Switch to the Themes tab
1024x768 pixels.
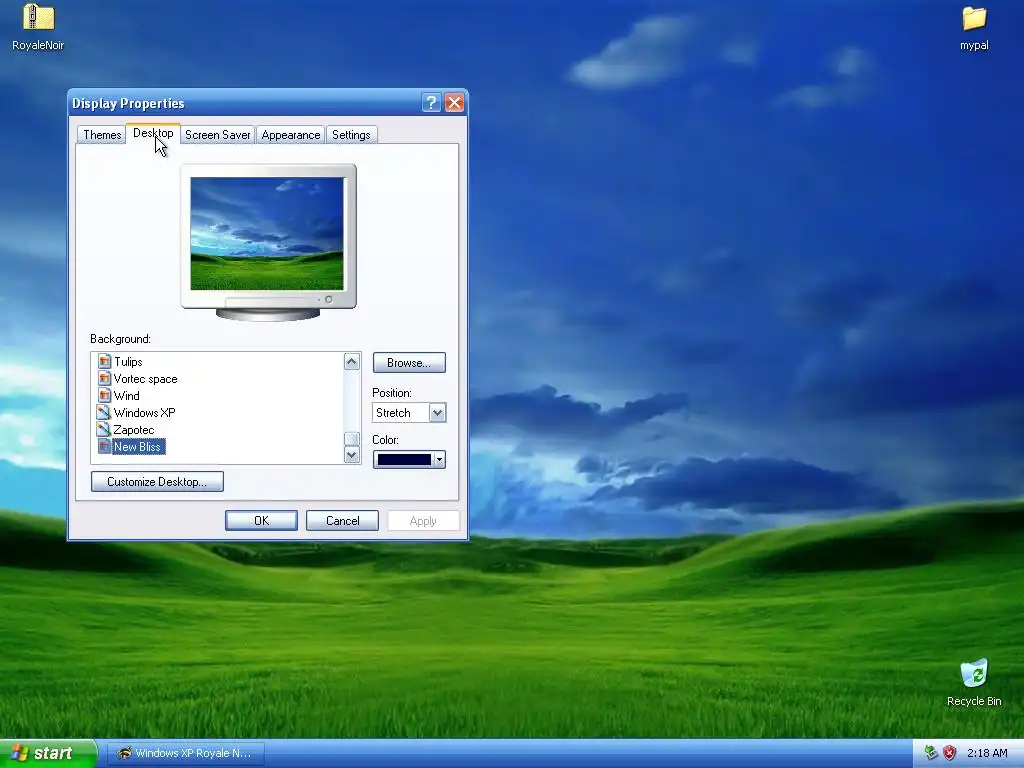102,135
